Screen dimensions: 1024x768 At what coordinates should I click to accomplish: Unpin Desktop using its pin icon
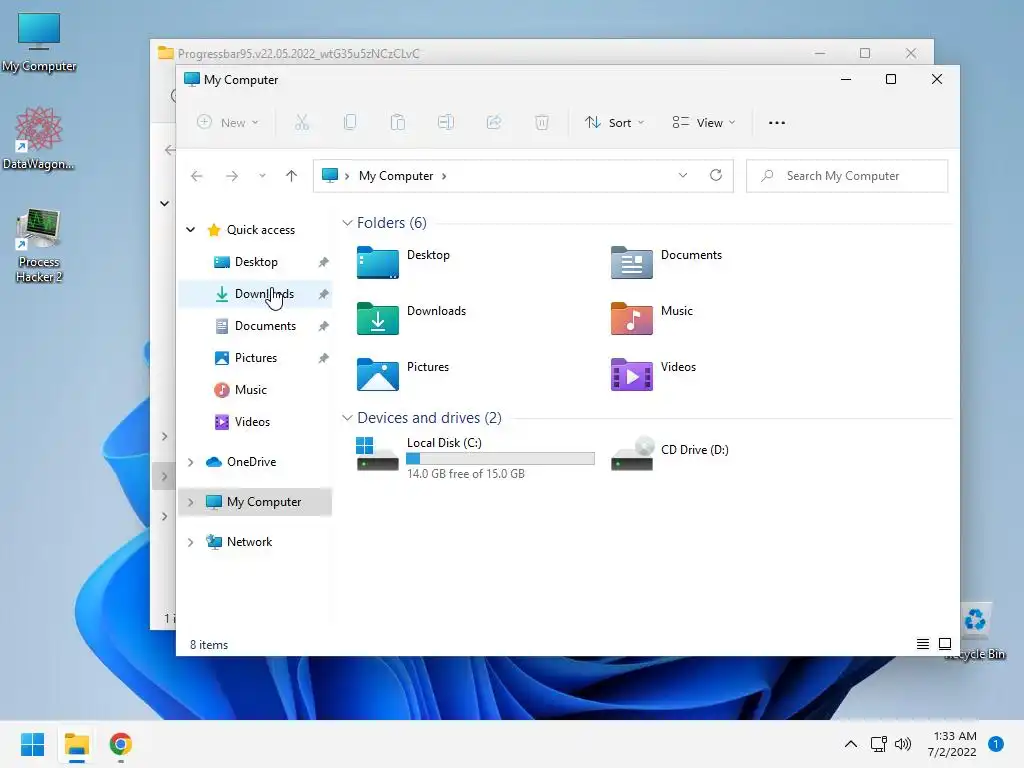tap(323, 262)
